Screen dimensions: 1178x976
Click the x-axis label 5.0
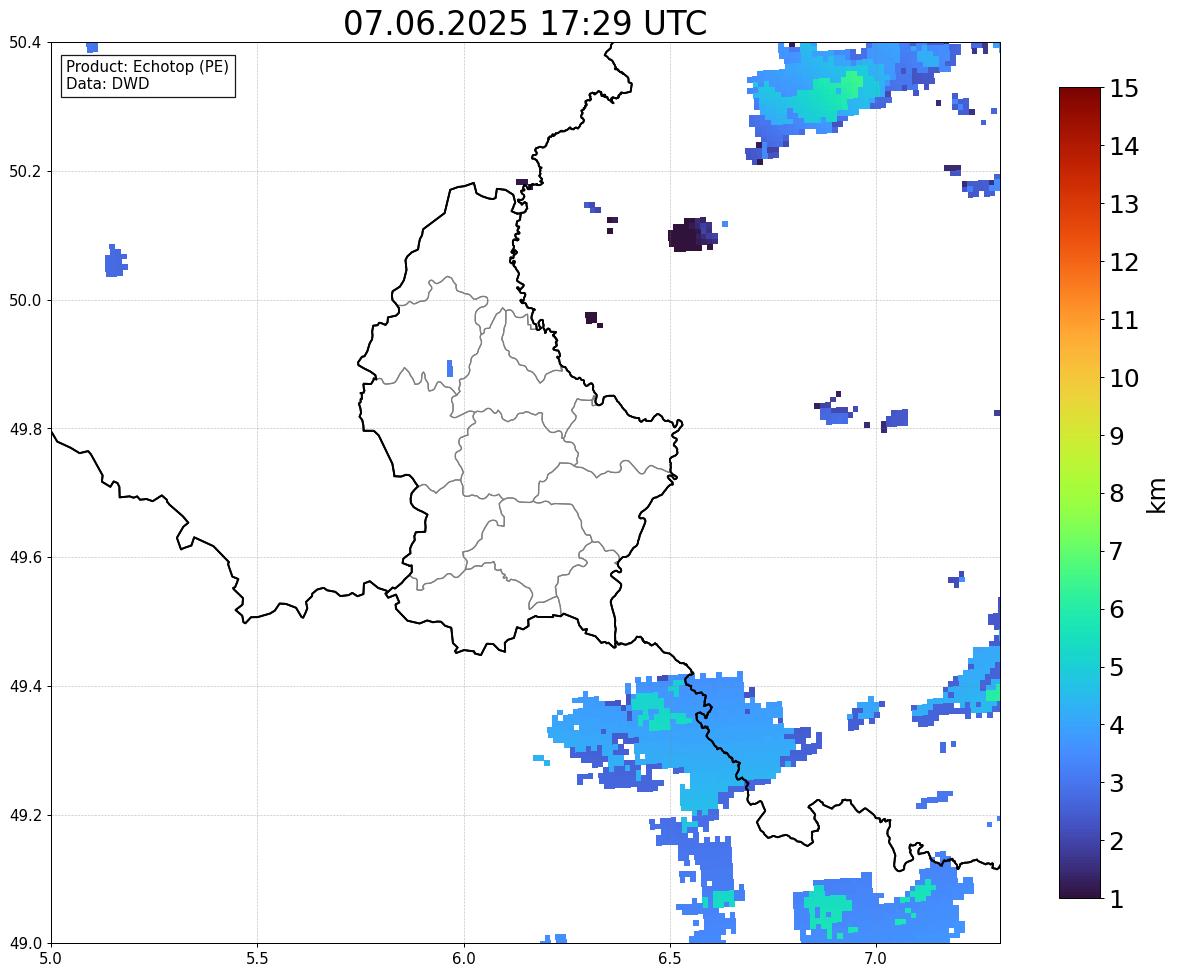(x=51, y=959)
